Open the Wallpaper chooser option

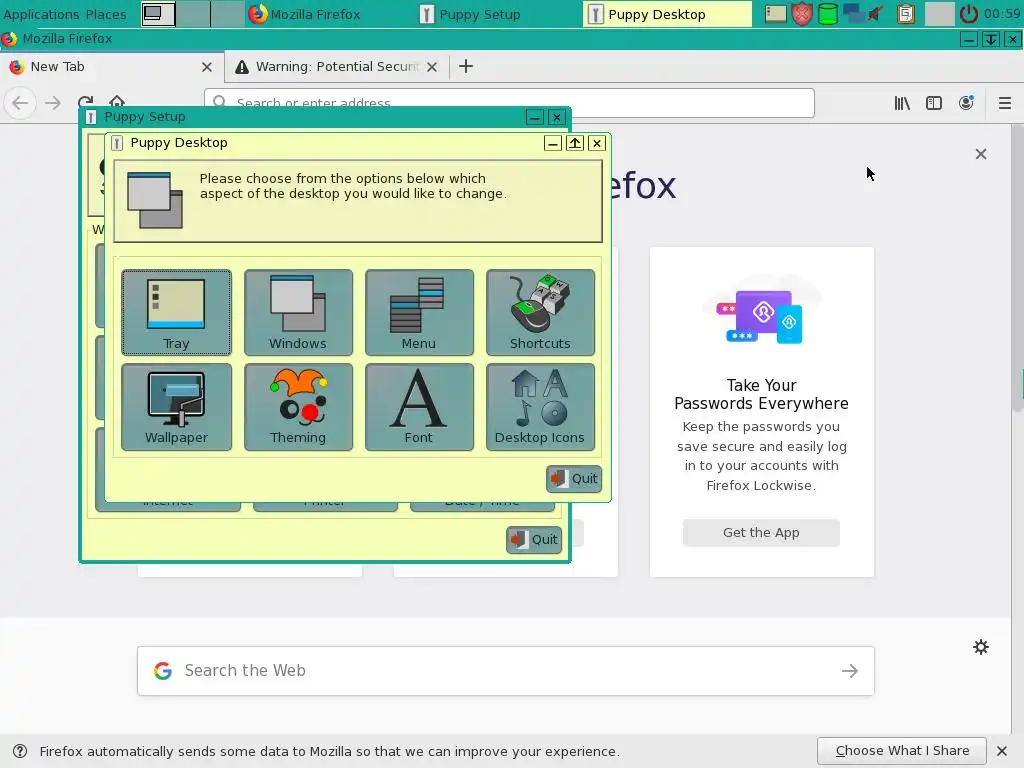click(x=176, y=407)
